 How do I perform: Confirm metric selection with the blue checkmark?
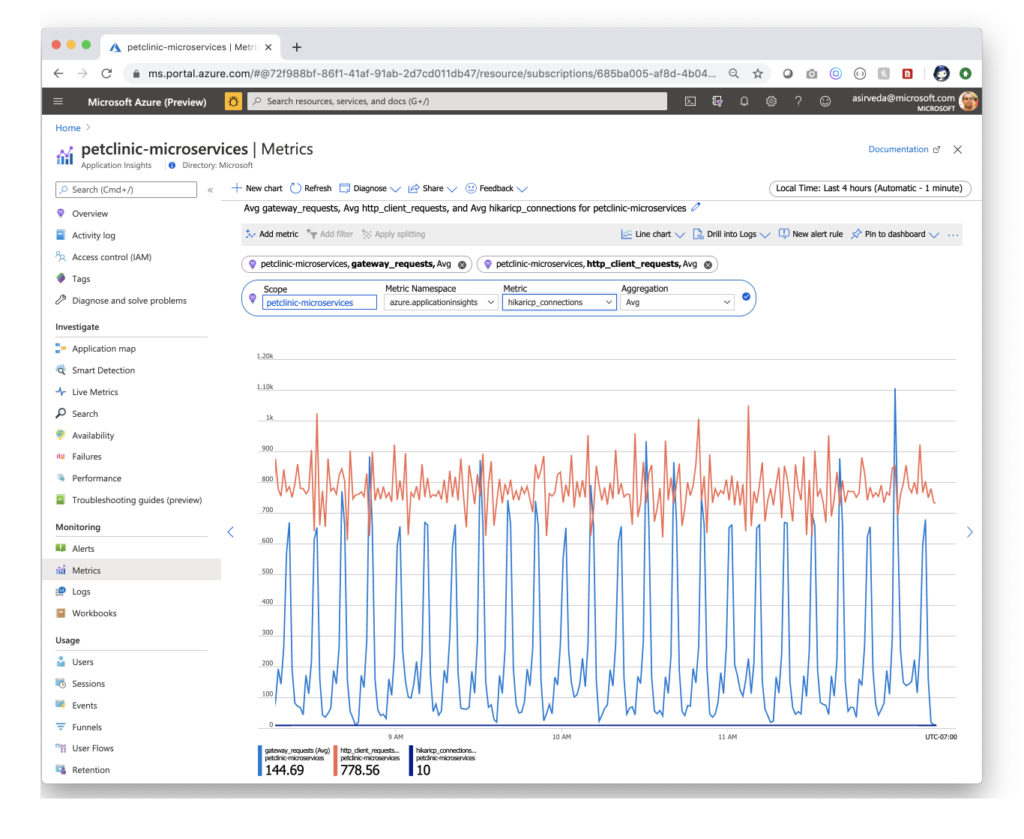point(745,297)
